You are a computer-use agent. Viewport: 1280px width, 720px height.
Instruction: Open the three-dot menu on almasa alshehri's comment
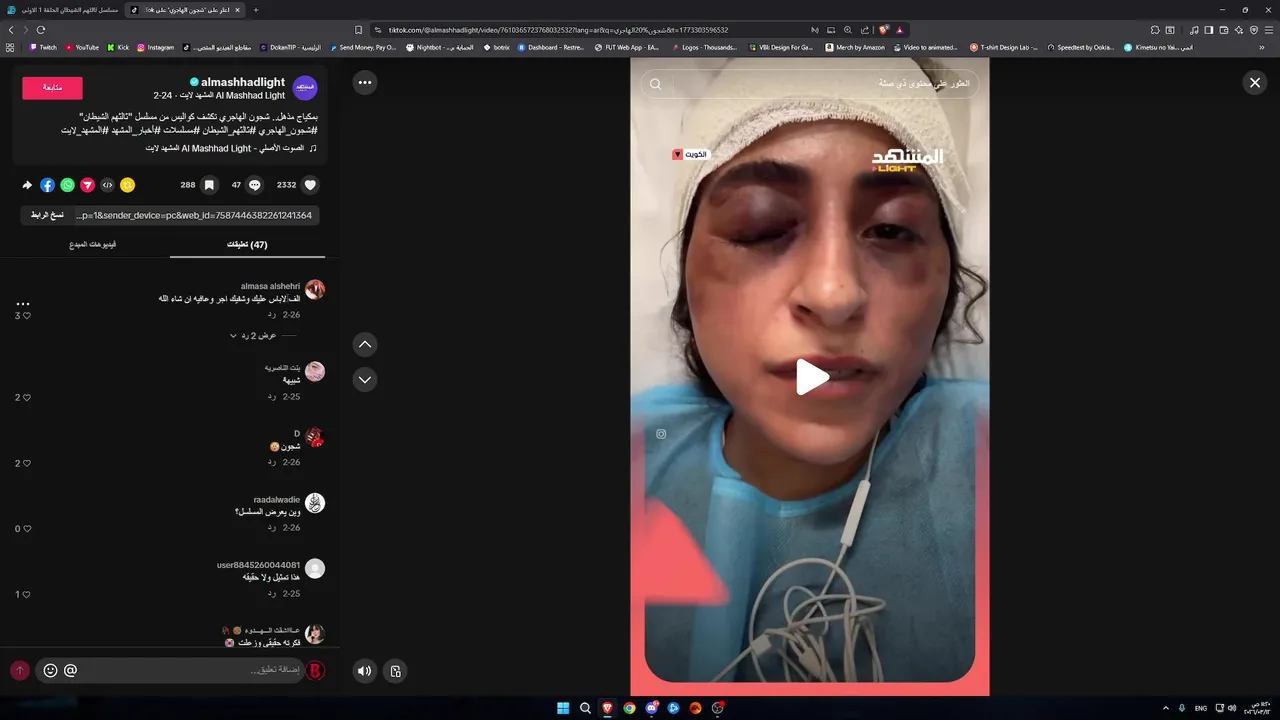point(23,303)
